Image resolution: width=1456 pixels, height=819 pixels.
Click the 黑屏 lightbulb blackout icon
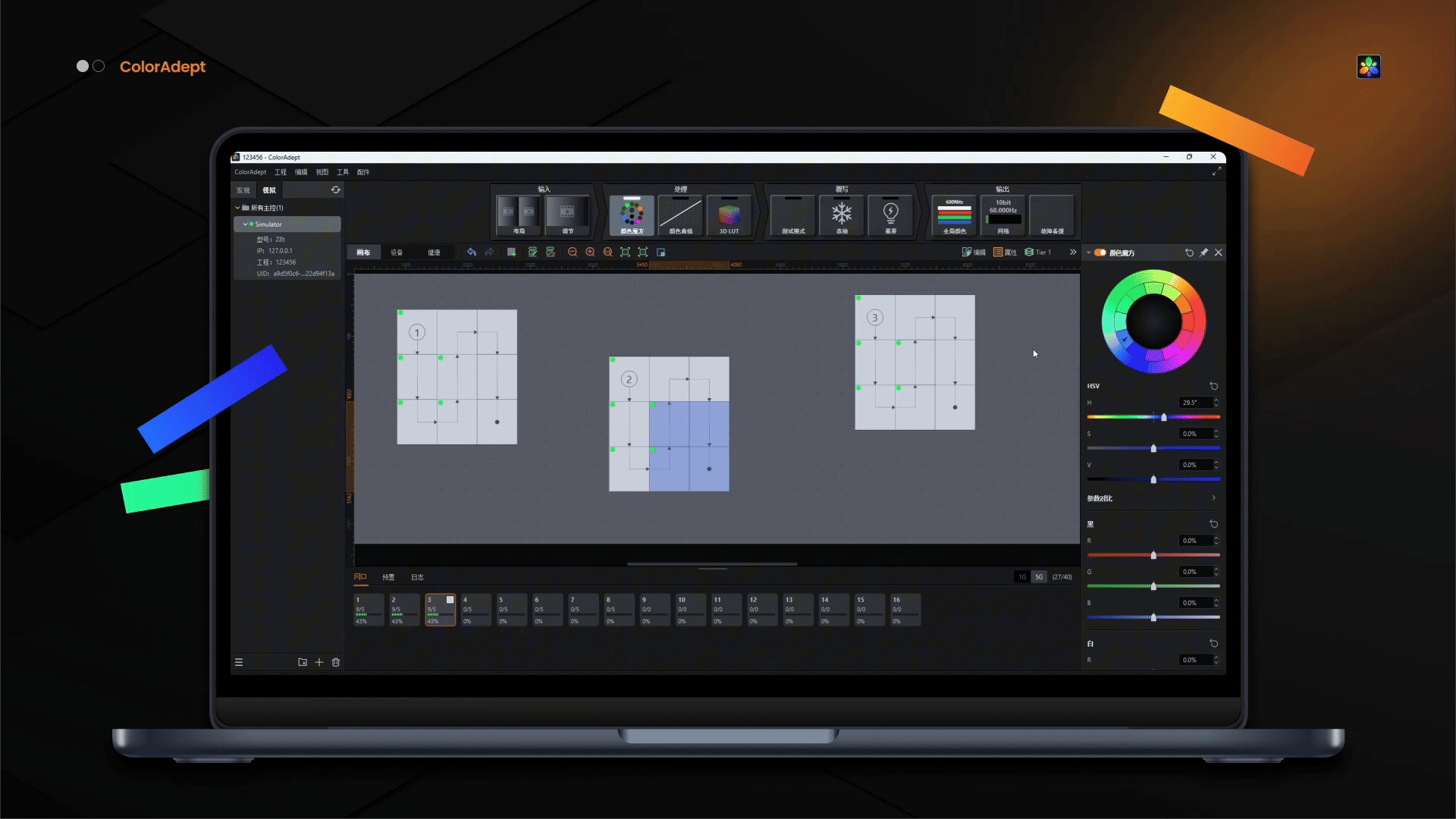click(890, 214)
